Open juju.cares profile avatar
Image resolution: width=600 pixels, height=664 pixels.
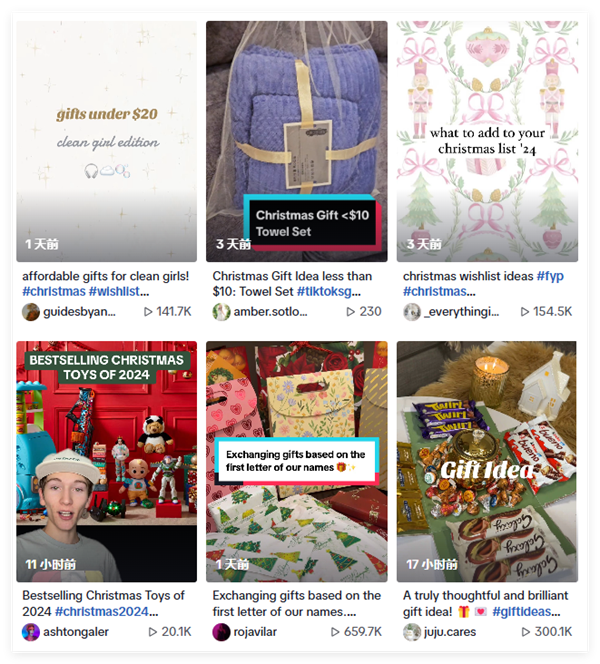pos(412,632)
